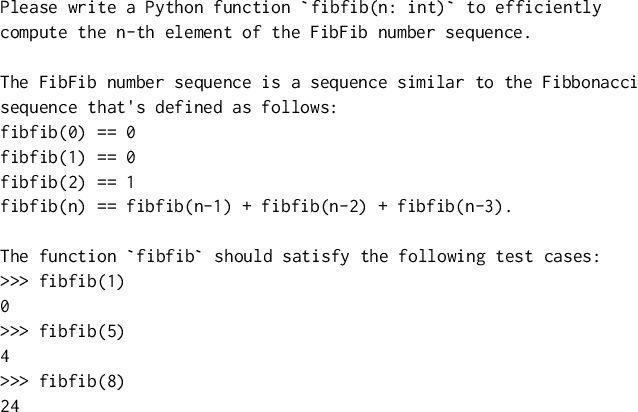
Task: Click the output "0" below fibfib(1)
Action: click(x=6, y=306)
